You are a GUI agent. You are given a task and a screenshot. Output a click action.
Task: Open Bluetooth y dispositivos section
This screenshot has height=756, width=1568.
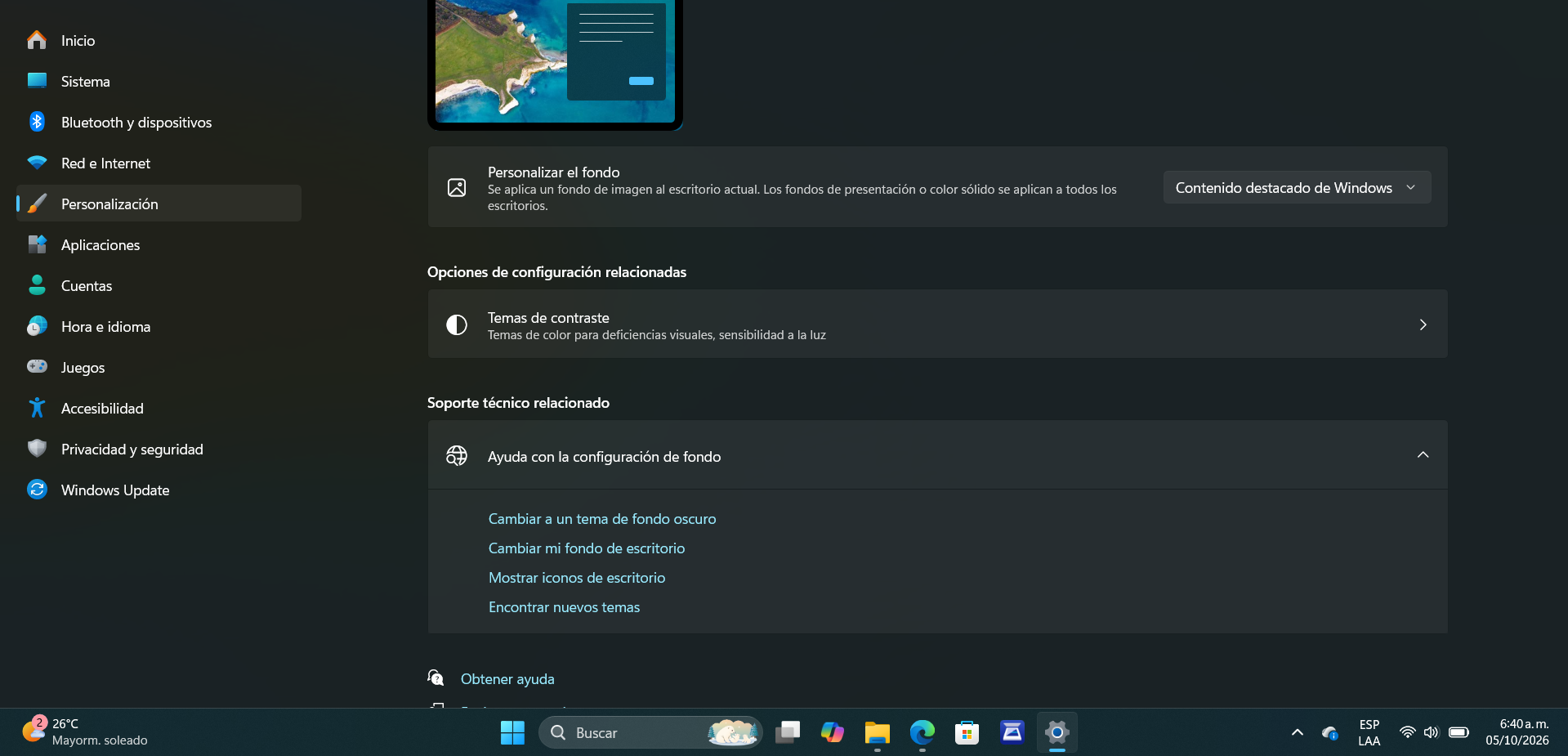point(159,122)
